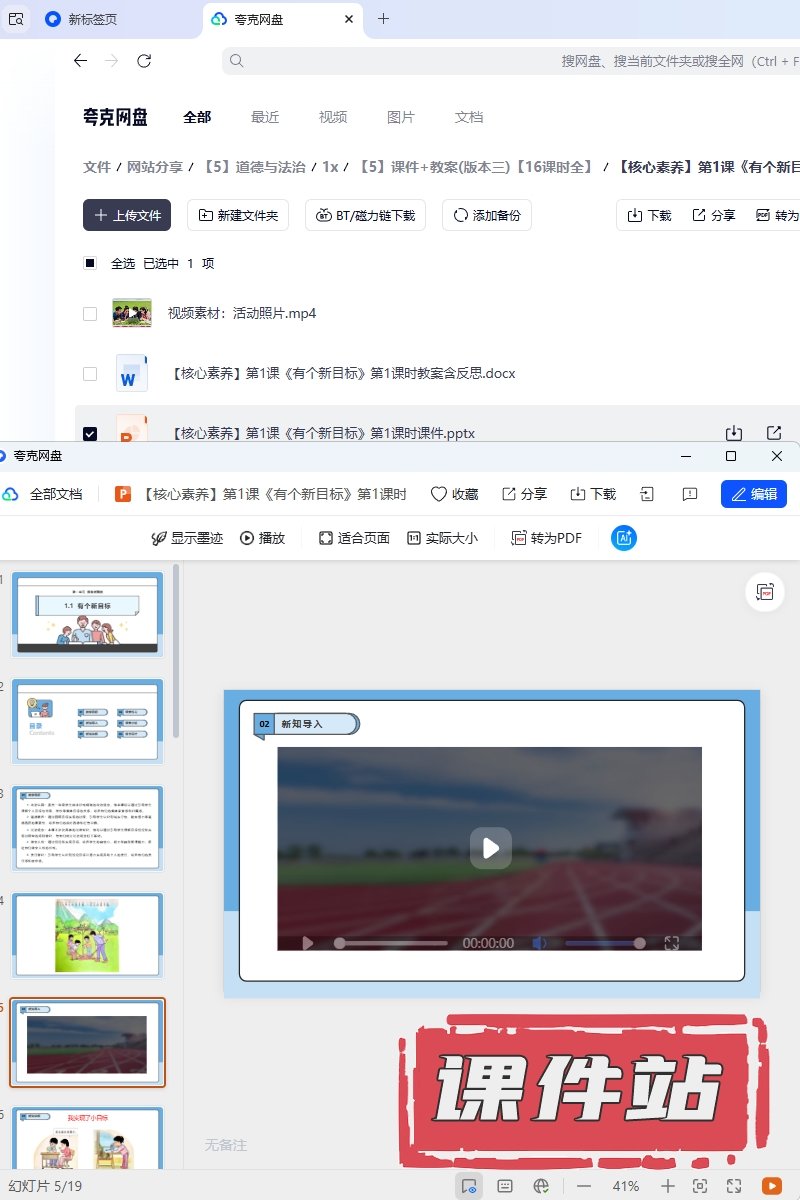Click the video volume slider
This screenshot has height=1200, width=800.
pos(602,943)
